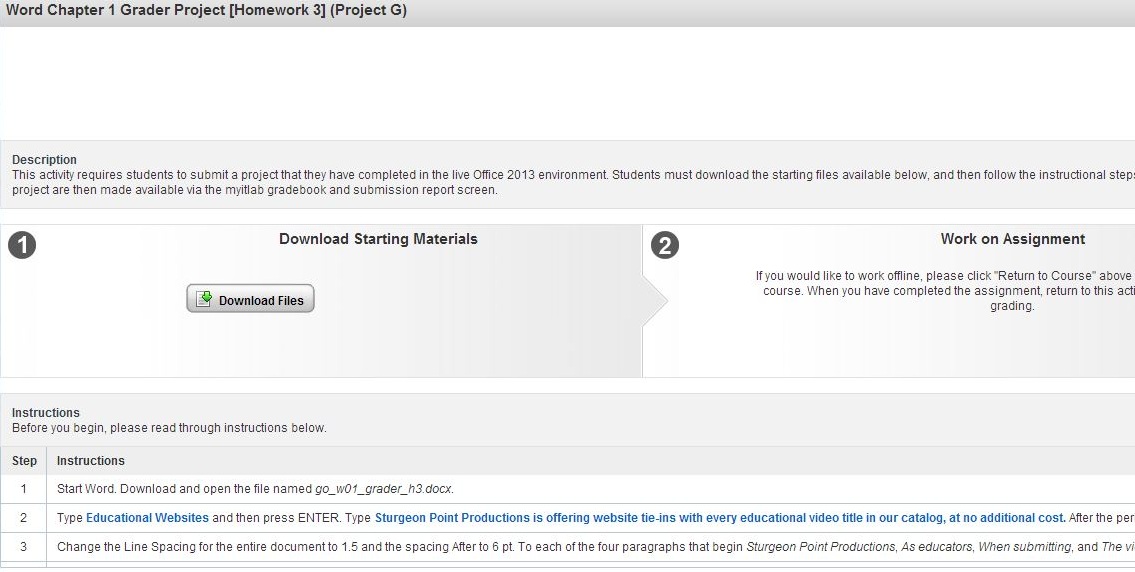Select step number 3 in the table
This screenshot has height=572, width=1135.
pyautogui.click(x=24, y=547)
